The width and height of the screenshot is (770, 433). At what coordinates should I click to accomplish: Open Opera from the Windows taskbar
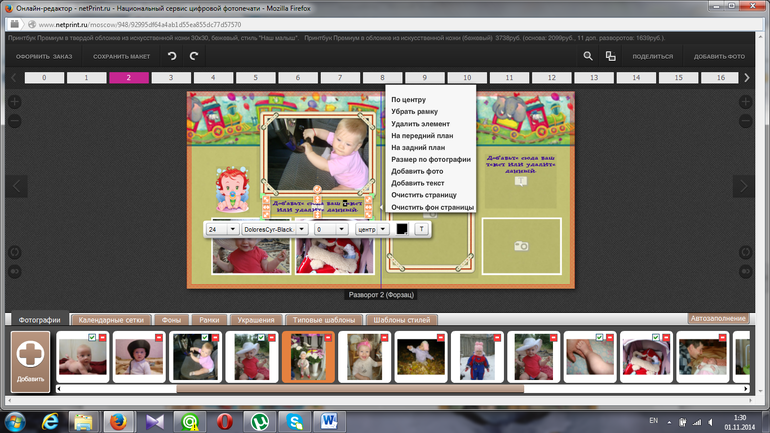pos(227,420)
